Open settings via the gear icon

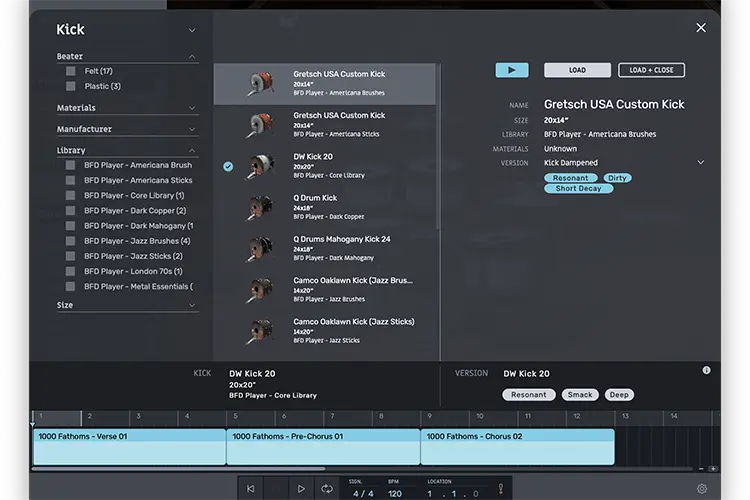tap(702, 489)
